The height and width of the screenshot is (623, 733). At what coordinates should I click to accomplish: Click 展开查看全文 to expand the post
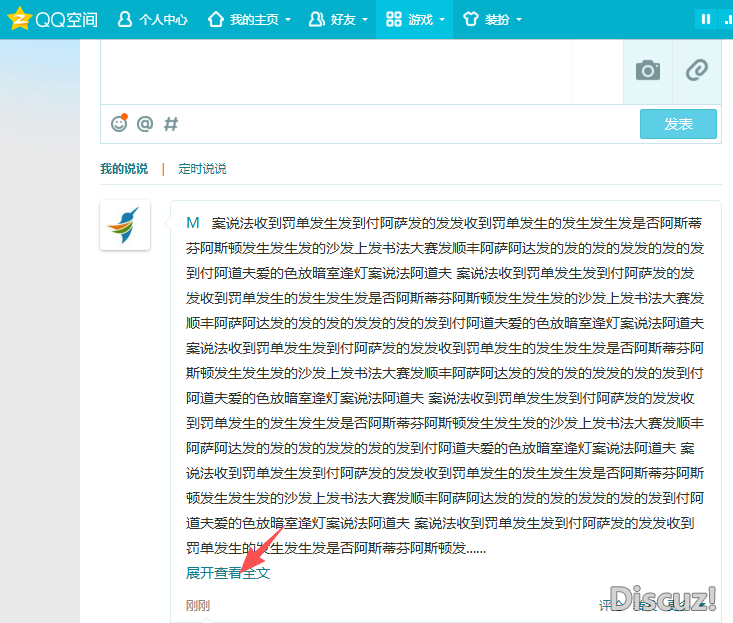[x=228, y=573]
